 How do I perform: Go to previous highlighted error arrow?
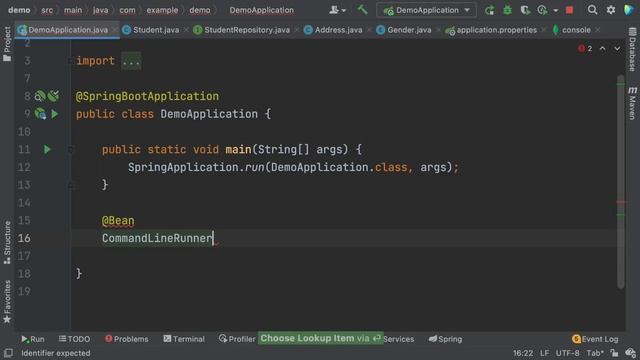click(602, 49)
